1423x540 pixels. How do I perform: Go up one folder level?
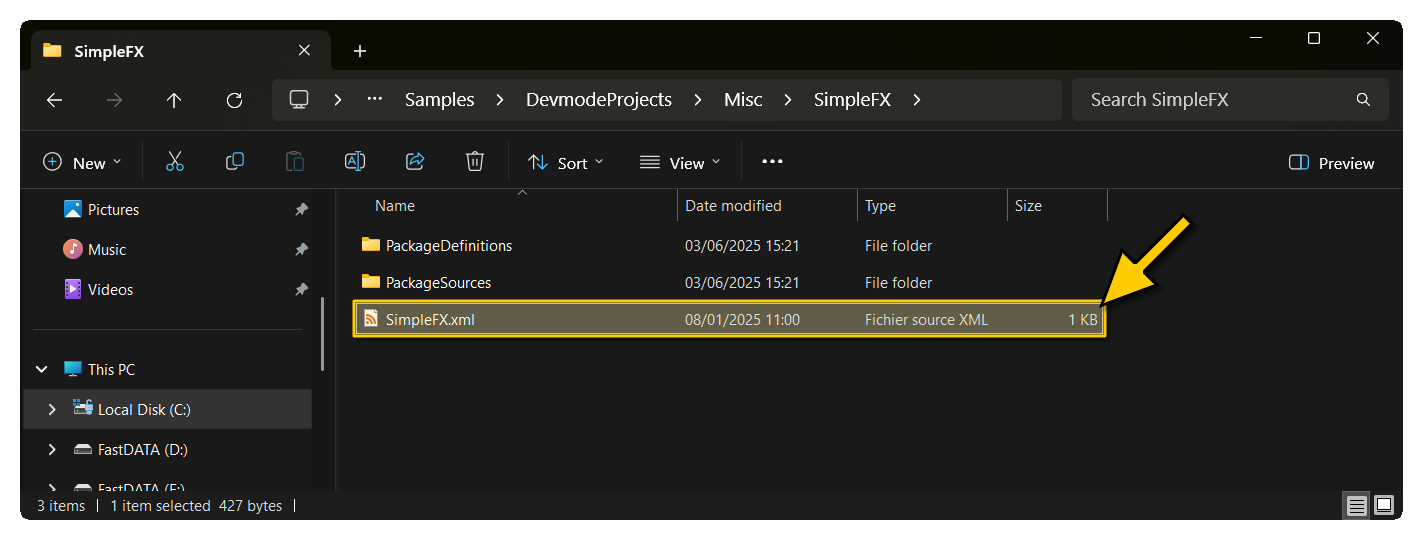coord(174,100)
